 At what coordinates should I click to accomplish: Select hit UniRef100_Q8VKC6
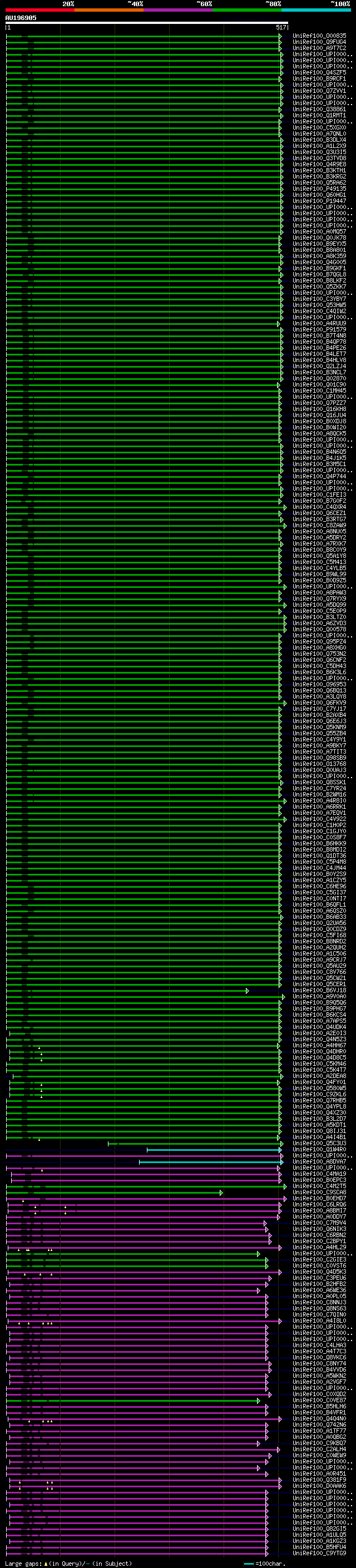[x=319, y=1357]
